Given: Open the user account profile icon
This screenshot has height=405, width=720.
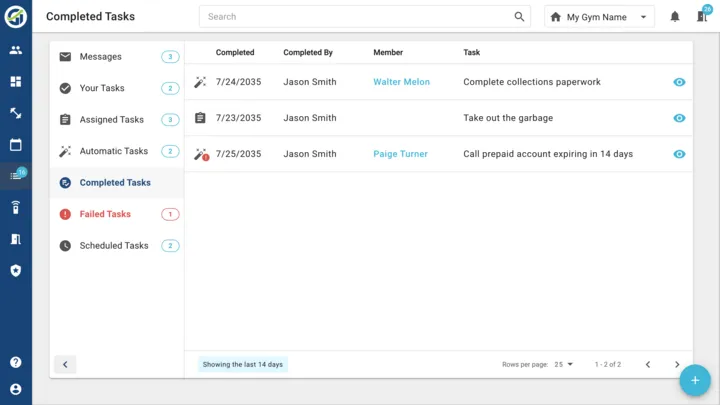Looking at the screenshot, I should point(16,389).
